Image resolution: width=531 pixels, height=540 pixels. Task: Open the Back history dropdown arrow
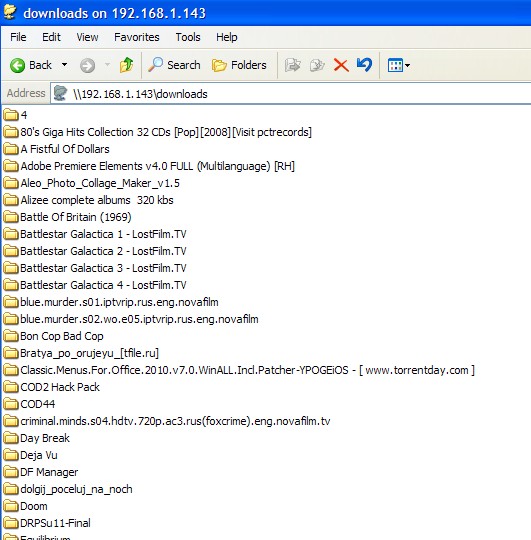point(64,65)
